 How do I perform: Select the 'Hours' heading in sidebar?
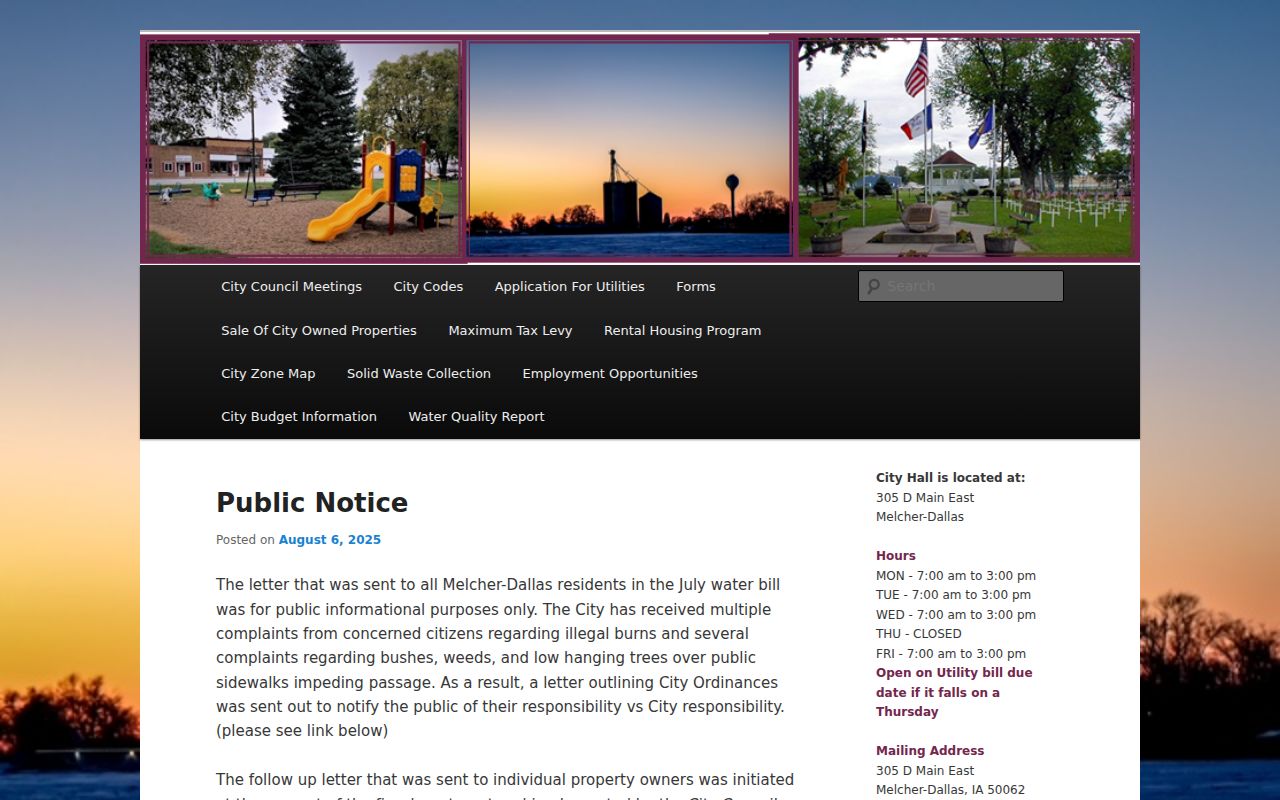pyautogui.click(x=896, y=556)
